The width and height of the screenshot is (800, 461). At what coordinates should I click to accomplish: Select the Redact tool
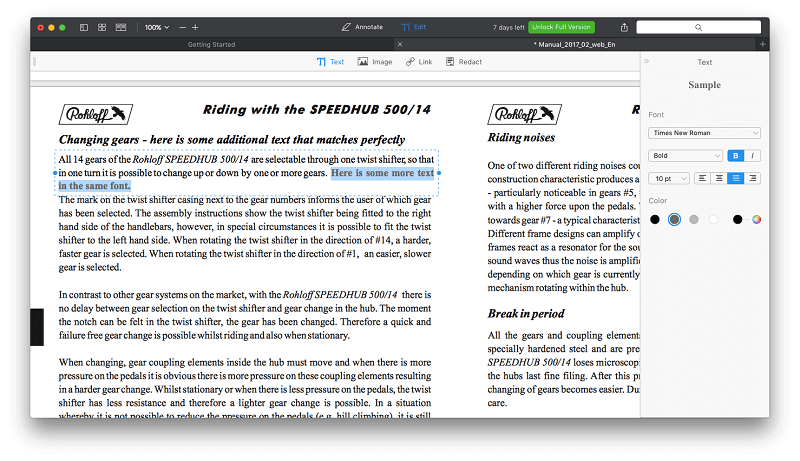464,62
